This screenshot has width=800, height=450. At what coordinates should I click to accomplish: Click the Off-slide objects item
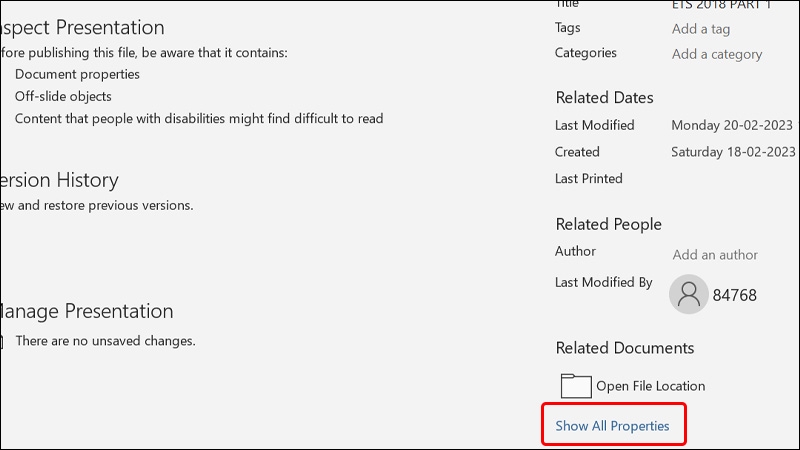pyautogui.click(x=63, y=96)
